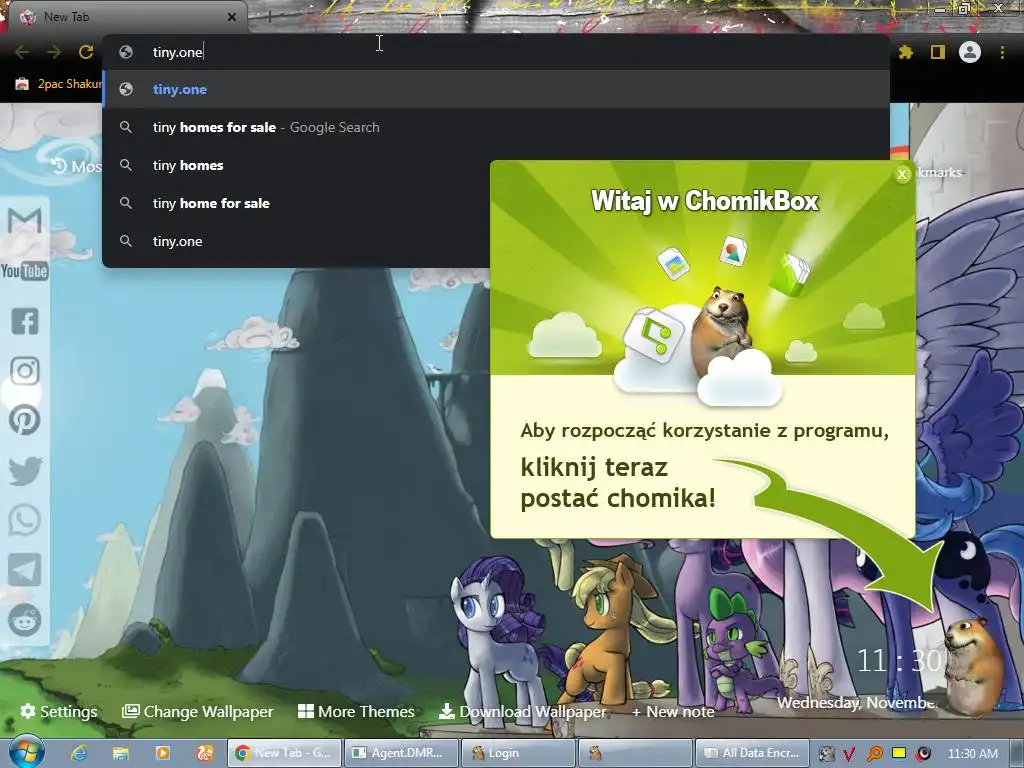
Task: Open the WhatsApp sidebar shortcut
Action: tap(25, 520)
